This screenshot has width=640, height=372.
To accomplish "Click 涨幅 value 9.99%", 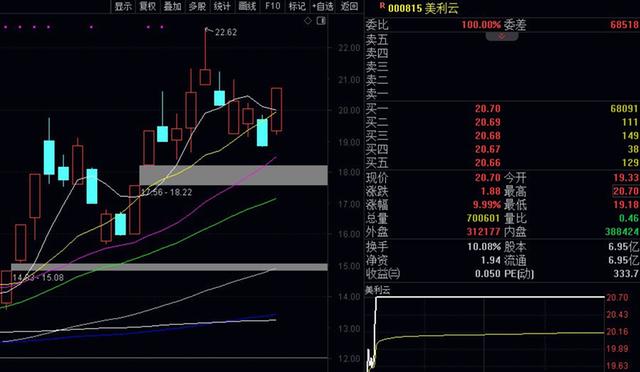I will (x=487, y=205).
